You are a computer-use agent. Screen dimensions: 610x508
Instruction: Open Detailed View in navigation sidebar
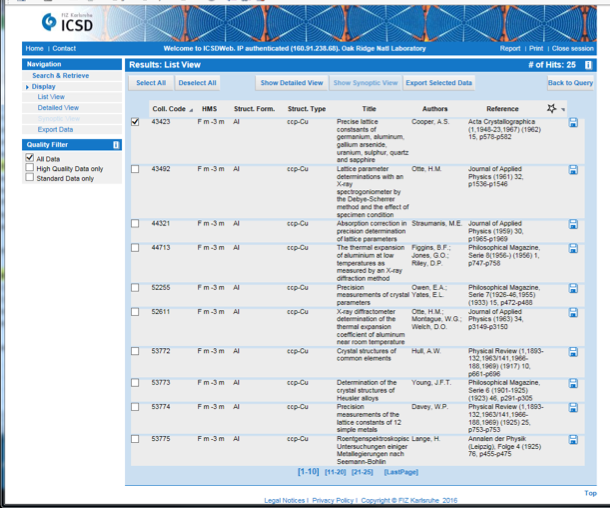click(58, 107)
